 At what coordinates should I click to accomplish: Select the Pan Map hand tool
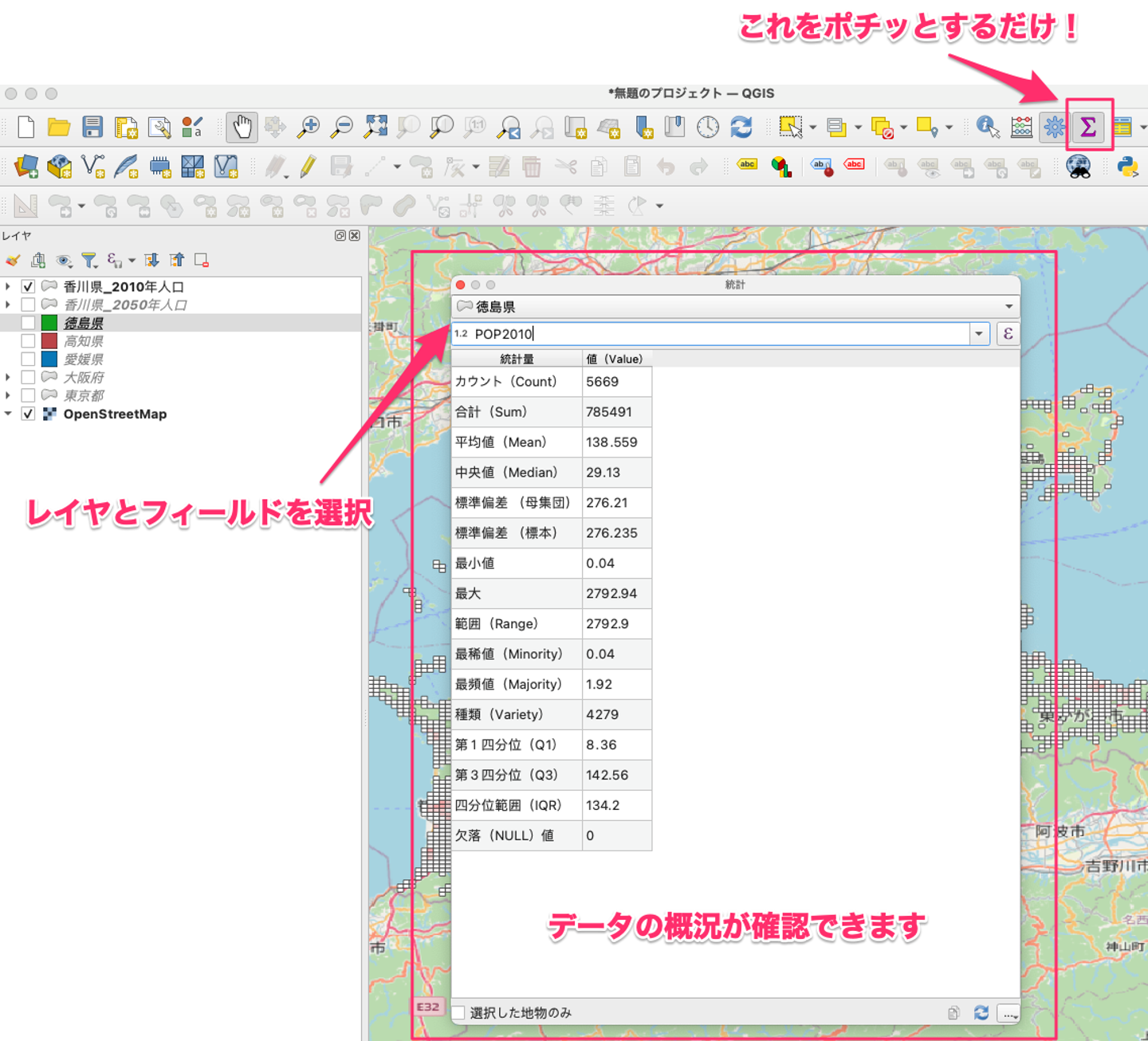click(242, 127)
